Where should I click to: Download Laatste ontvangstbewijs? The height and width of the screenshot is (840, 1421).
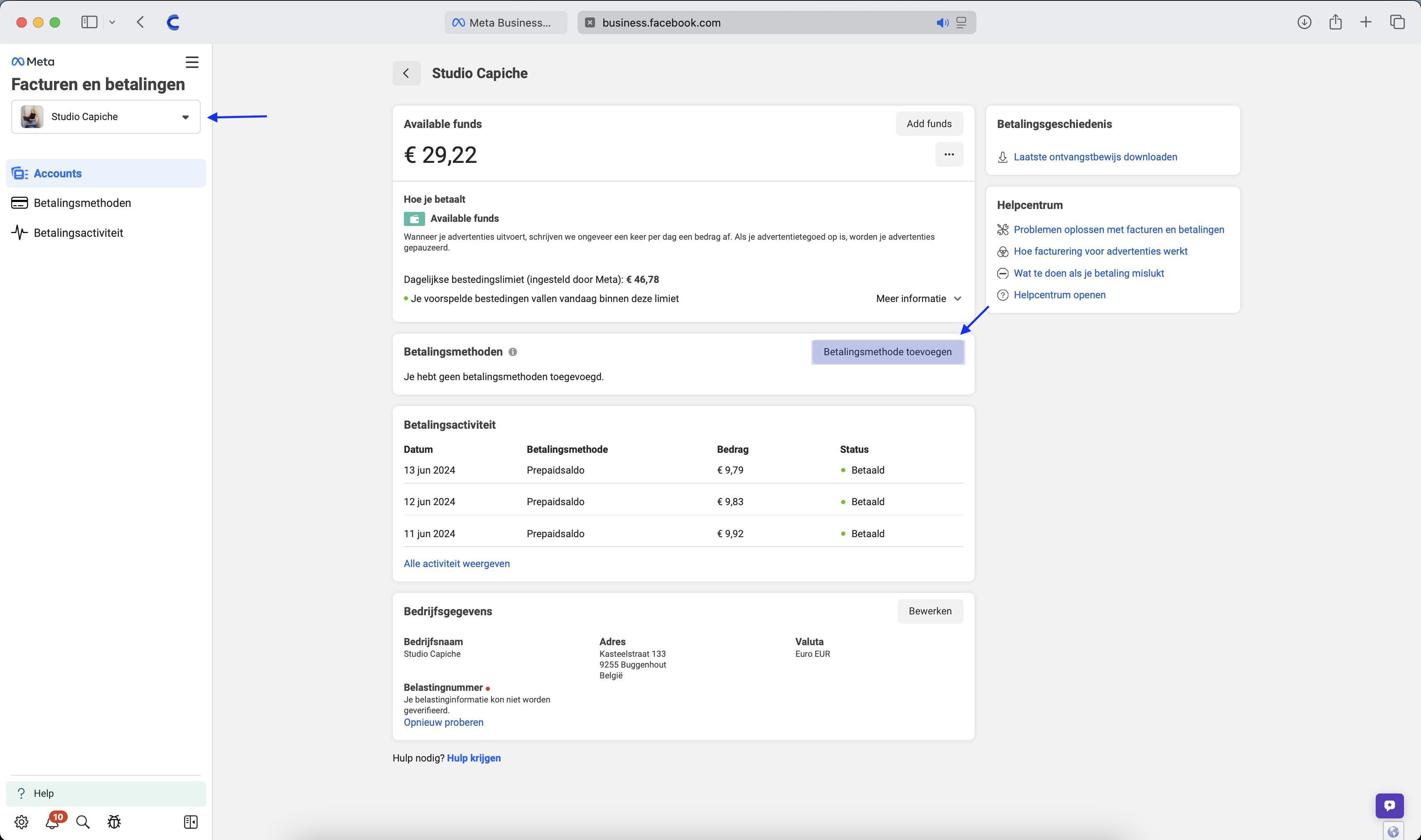click(1095, 157)
